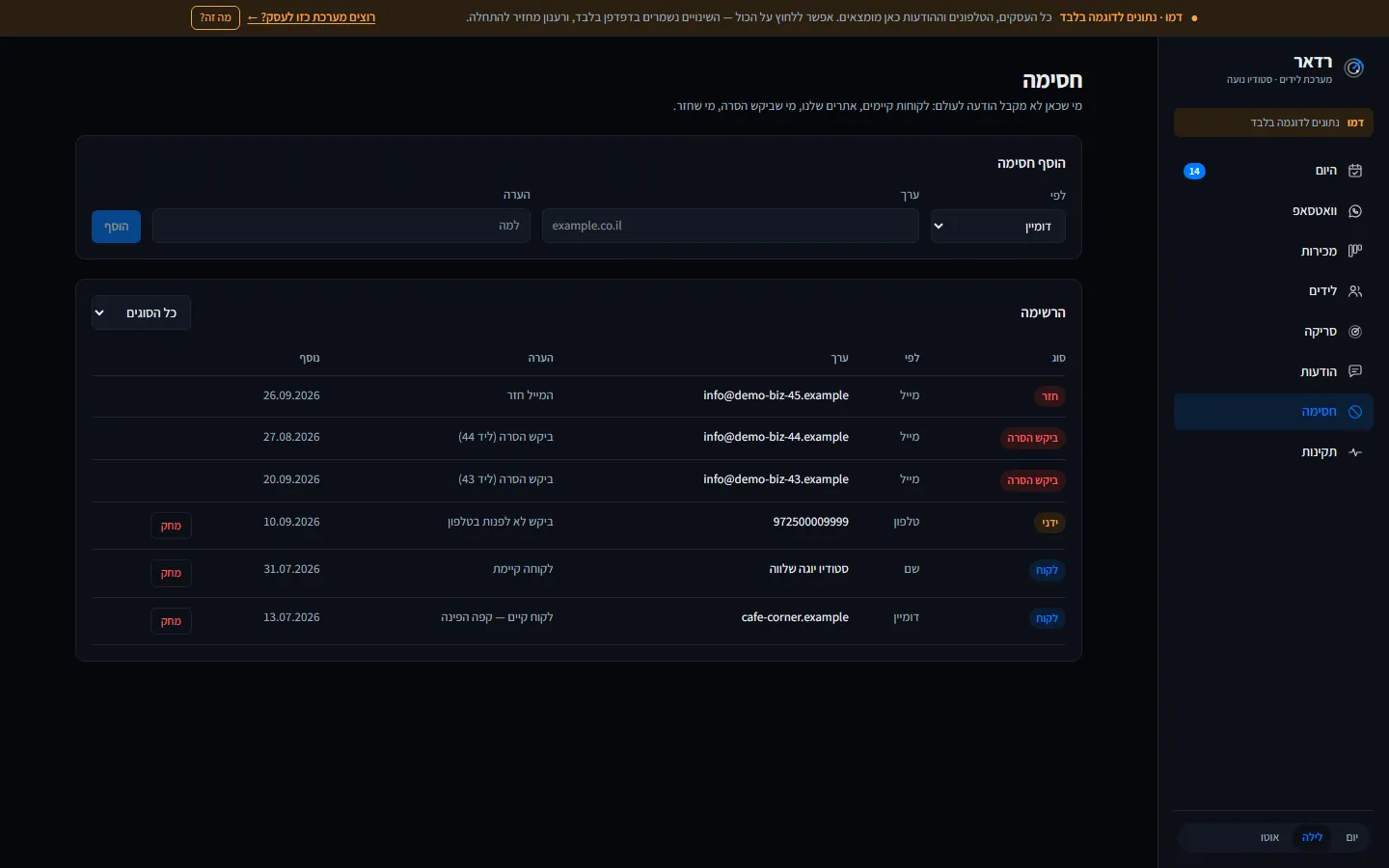The image size is (1389, 868).
Task: Click the חזר red tag
Action: click(1049, 396)
